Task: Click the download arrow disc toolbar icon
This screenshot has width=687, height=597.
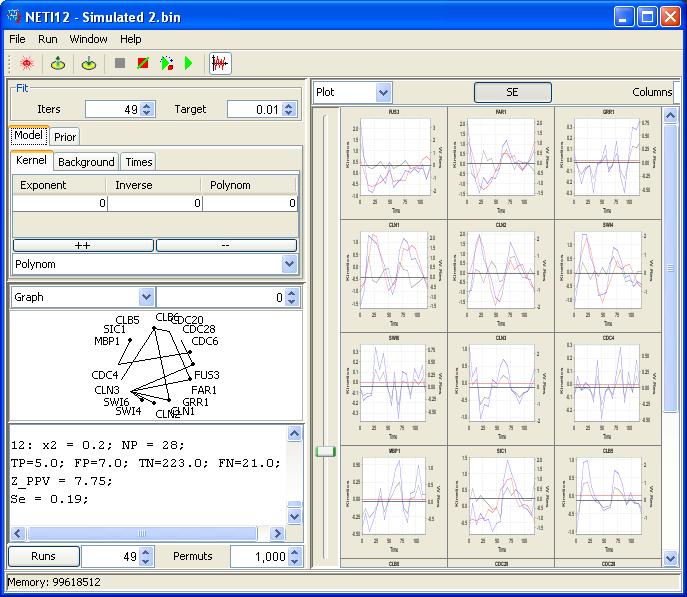Action: (x=89, y=64)
